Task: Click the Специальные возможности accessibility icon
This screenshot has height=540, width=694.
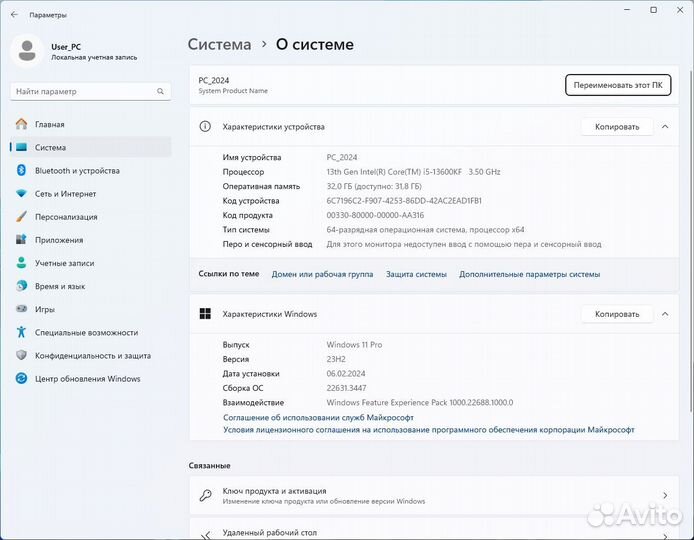Action: pyautogui.click(x=21, y=332)
